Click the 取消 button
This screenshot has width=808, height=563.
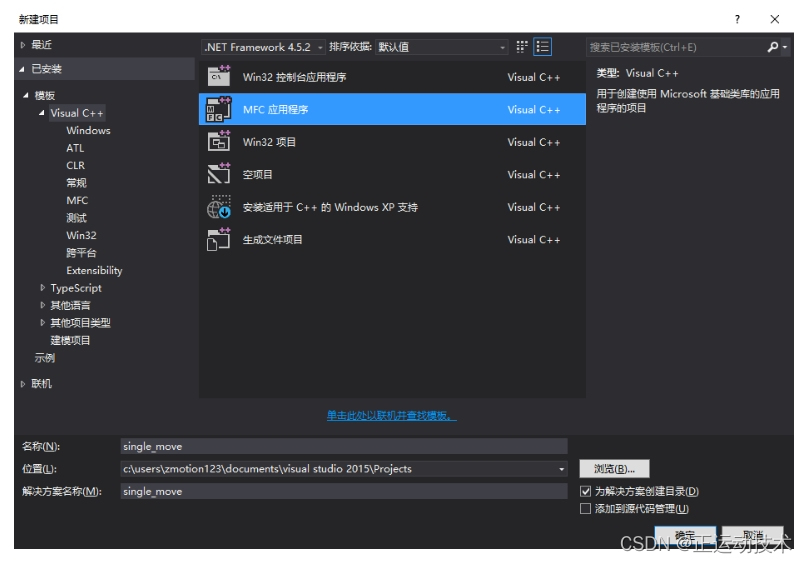click(x=752, y=536)
